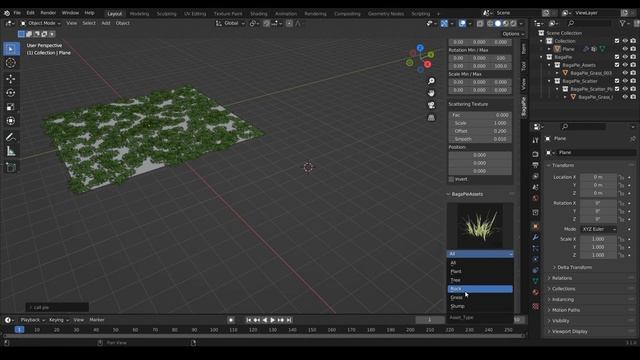Viewport: 640px width, 360px height.
Task: Choose the Rotate tool
Action: [11, 93]
